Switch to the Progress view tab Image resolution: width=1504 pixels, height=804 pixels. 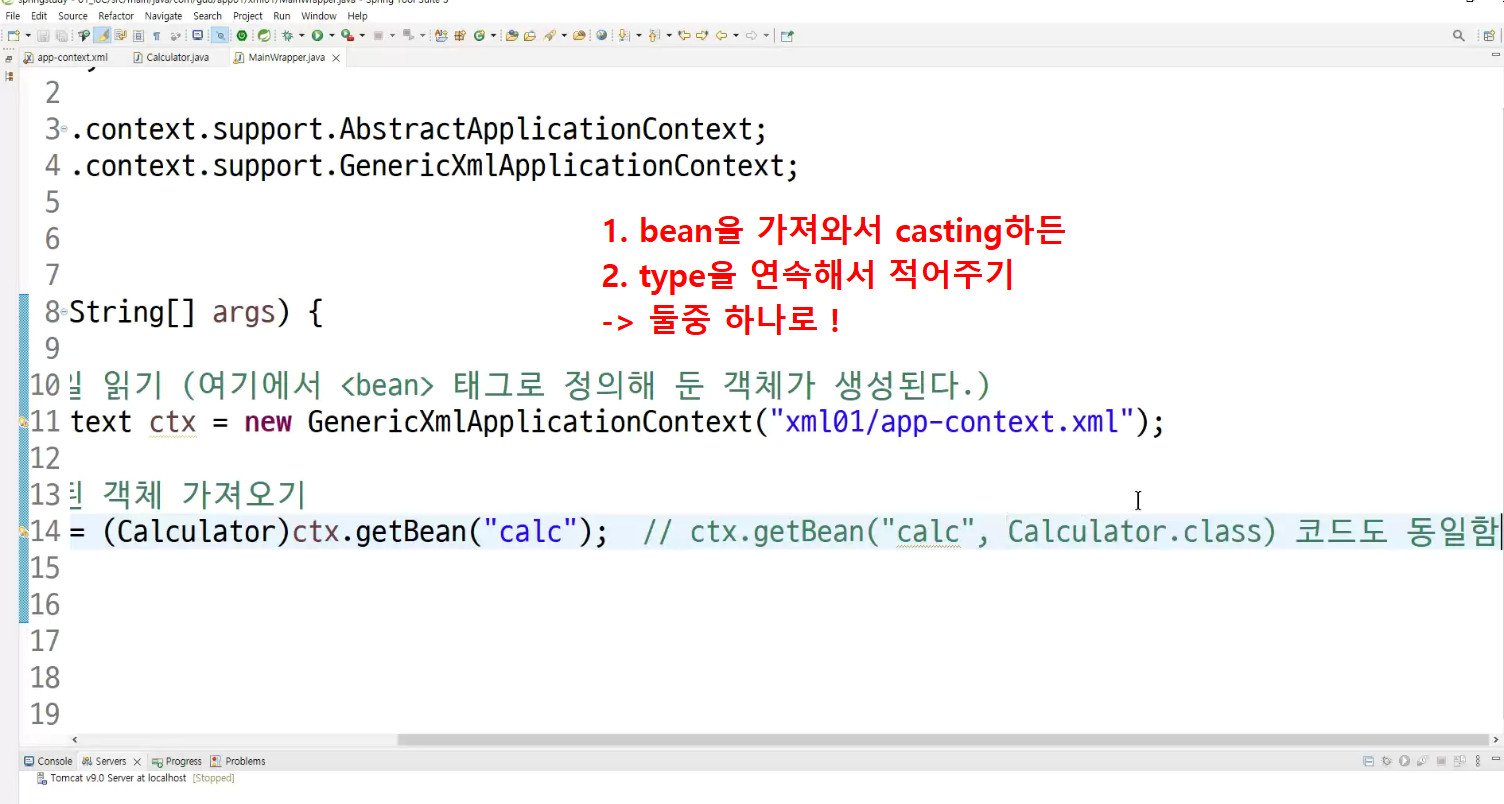point(176,761)
